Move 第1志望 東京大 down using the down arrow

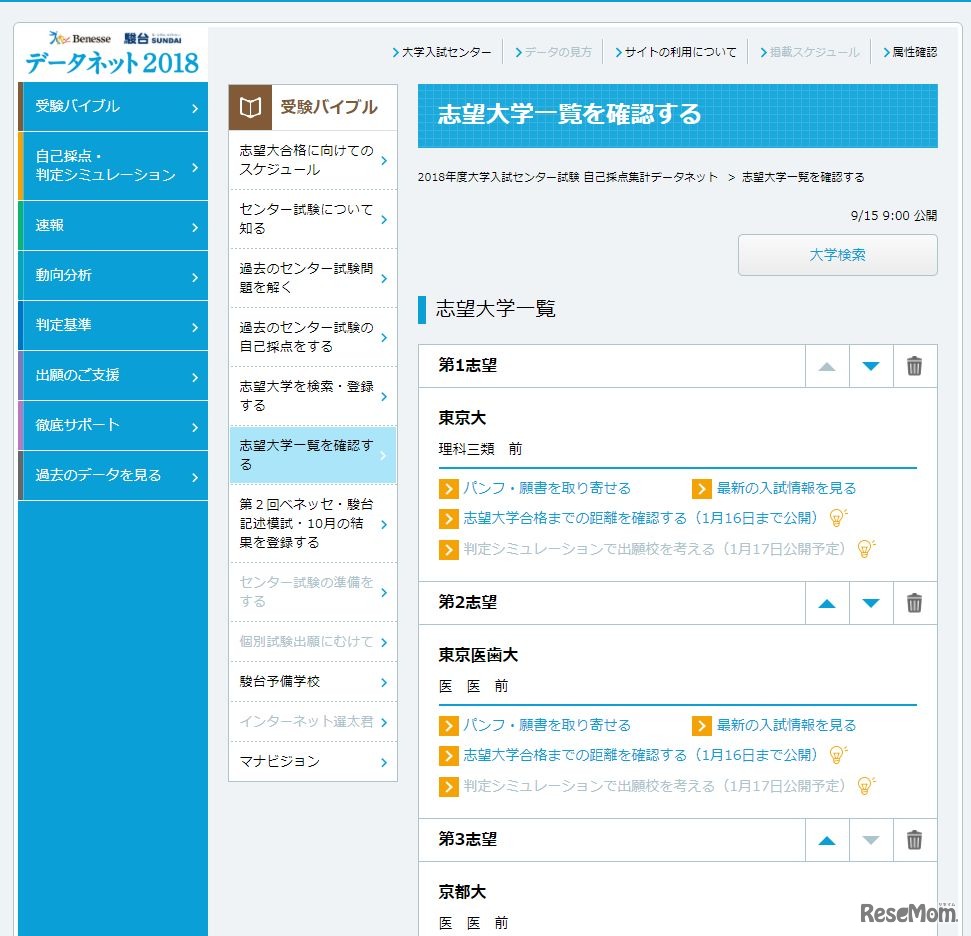(x=869, y=367)
